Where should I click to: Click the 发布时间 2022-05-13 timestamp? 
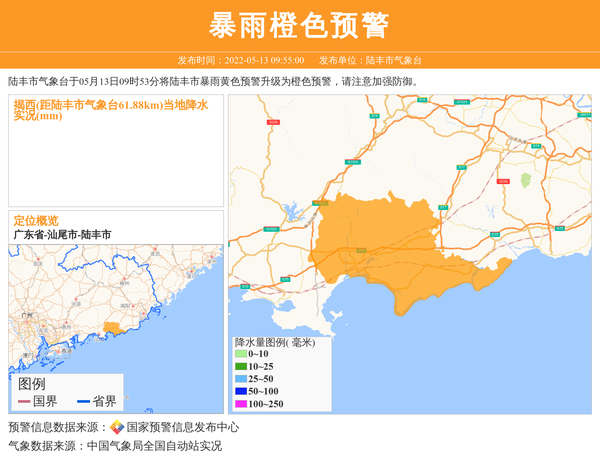[240, 60]
